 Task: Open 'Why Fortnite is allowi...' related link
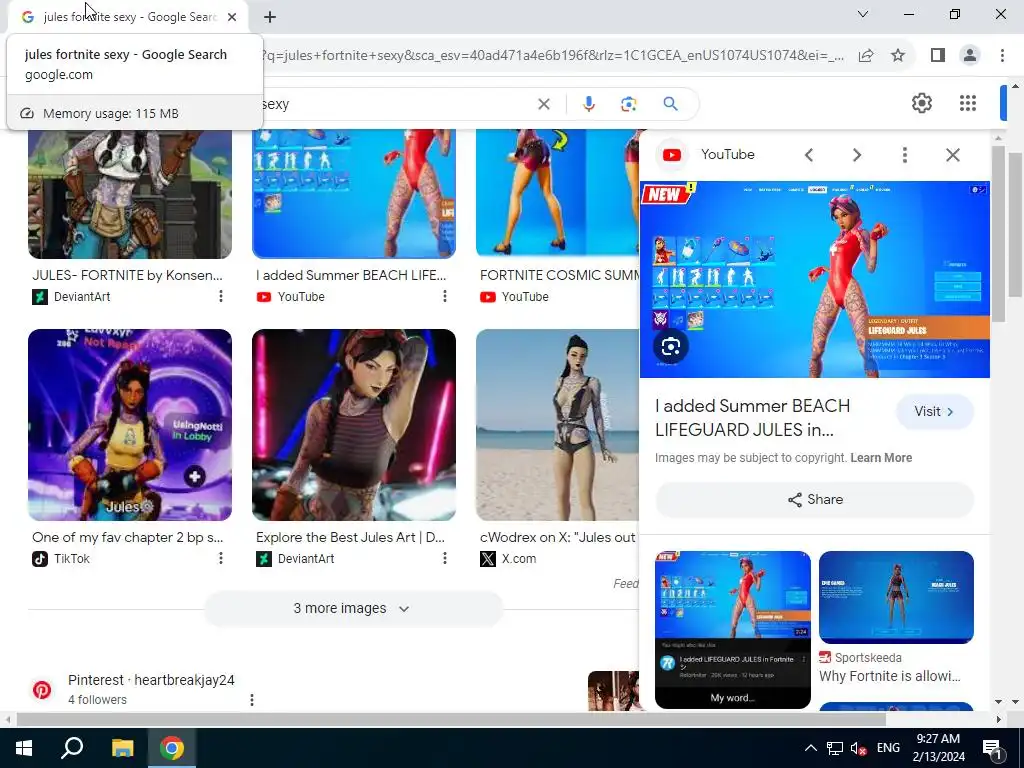point(889,676)
